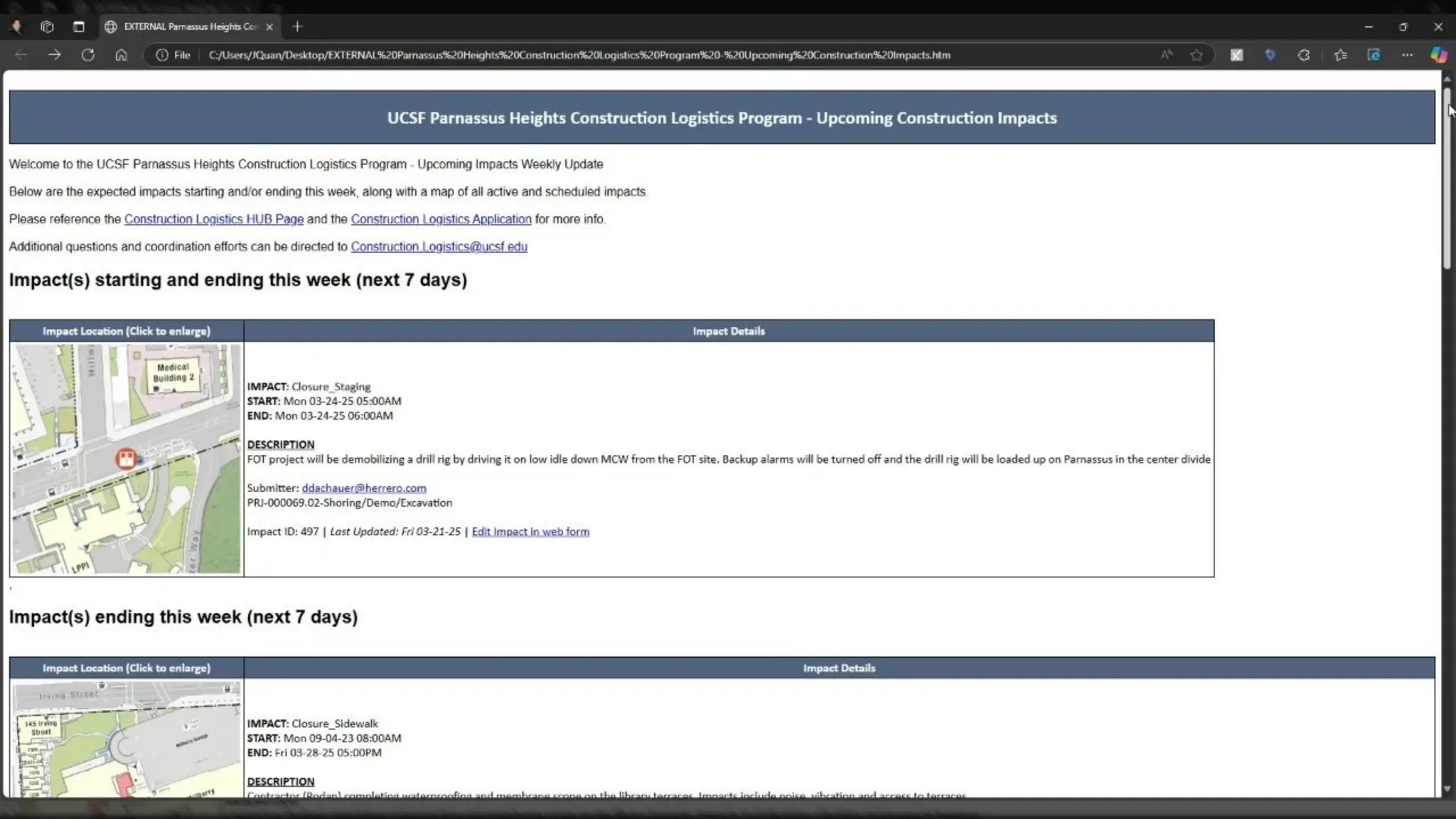Open the browser profile icon
1456x819 pixels.
pos(16,26)
